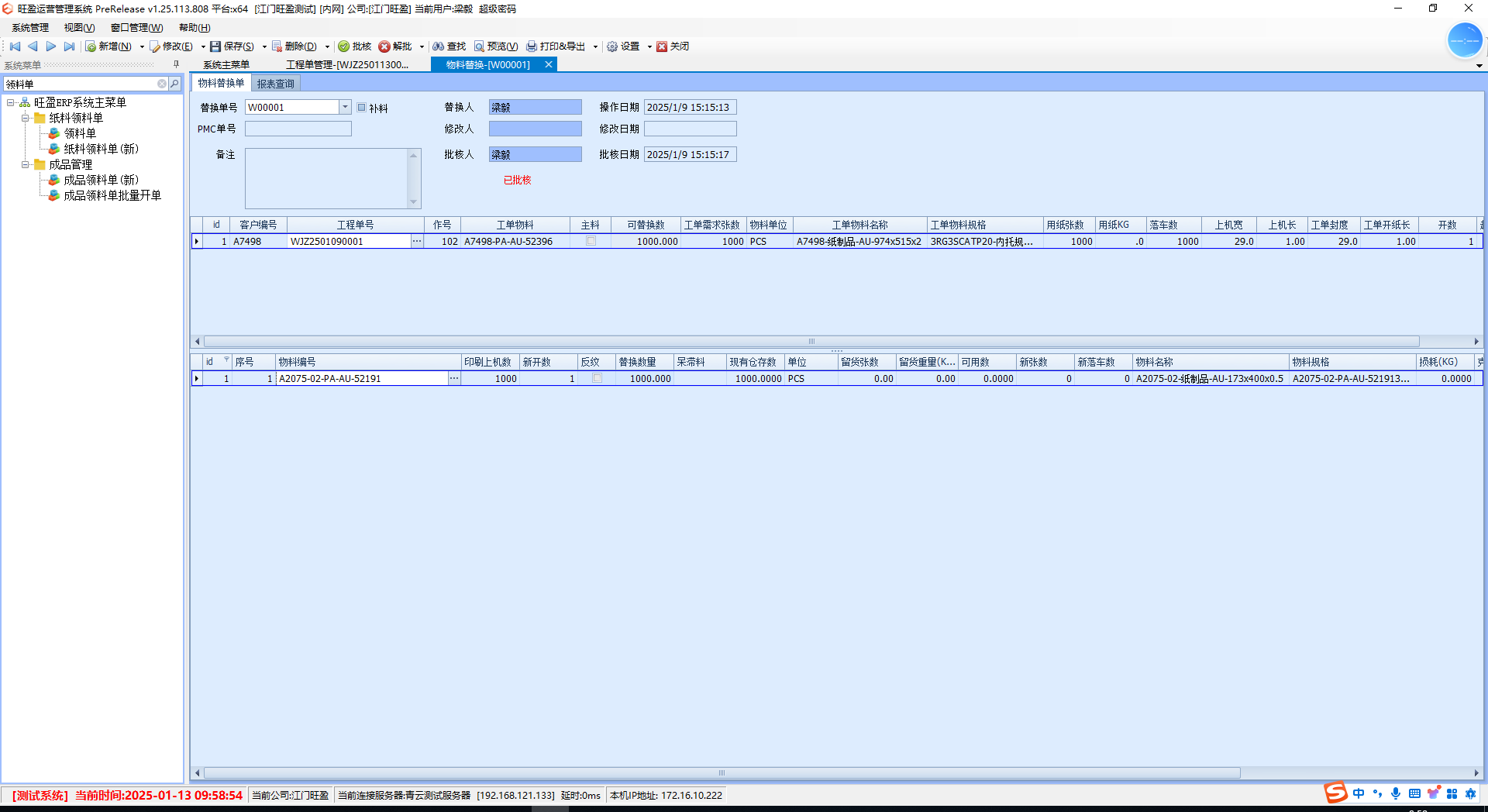The image size is (1488, 812).
Task: Open the 窗口管理(W) menu
Action: coord(136,28)
